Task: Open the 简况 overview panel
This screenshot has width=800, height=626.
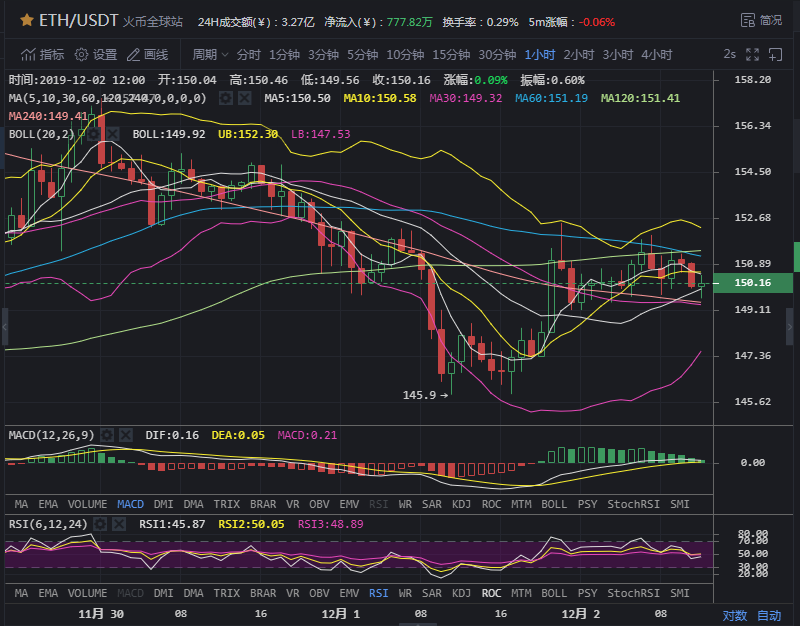Action: (761, 20)
